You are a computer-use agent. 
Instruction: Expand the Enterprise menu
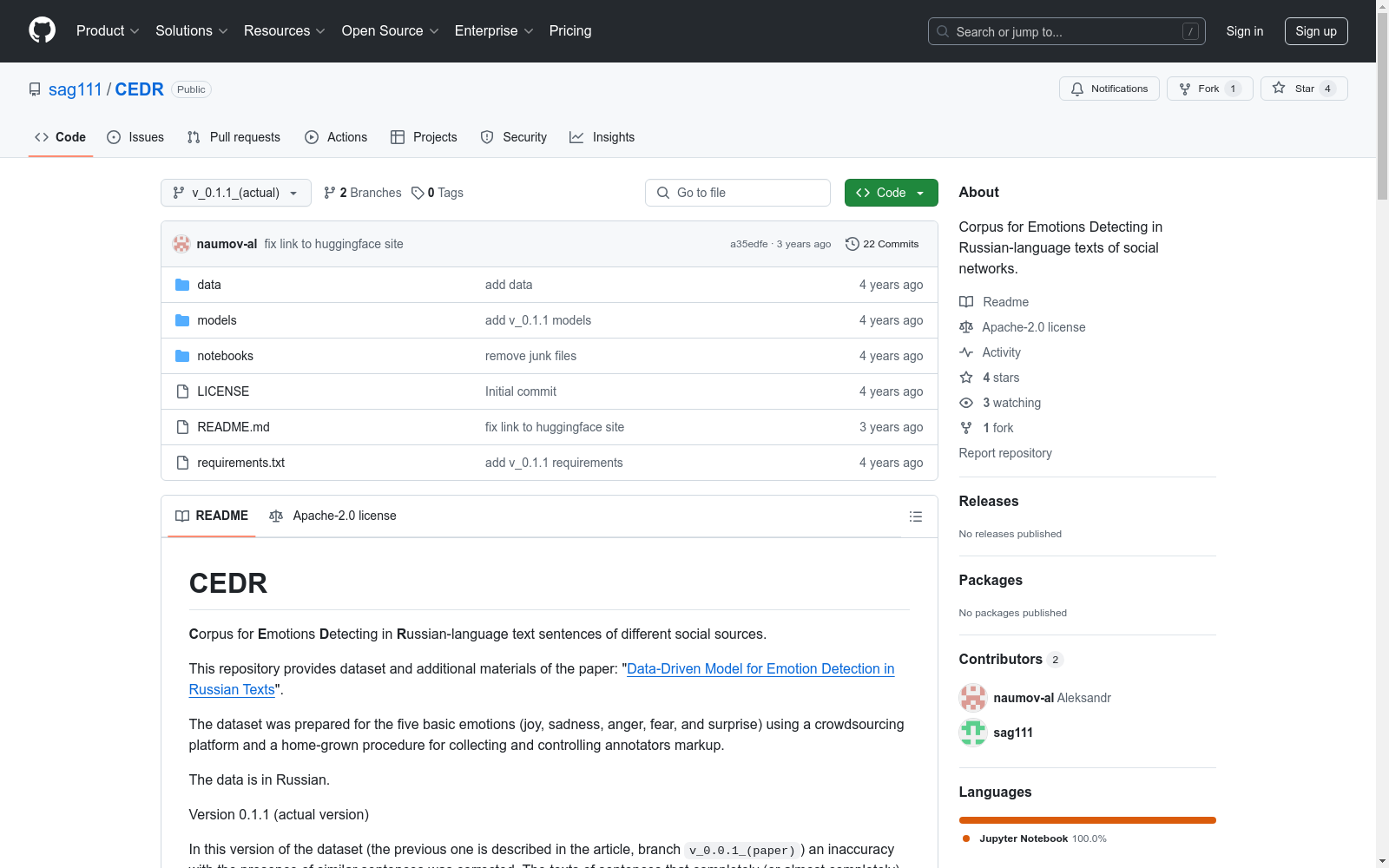494,31
